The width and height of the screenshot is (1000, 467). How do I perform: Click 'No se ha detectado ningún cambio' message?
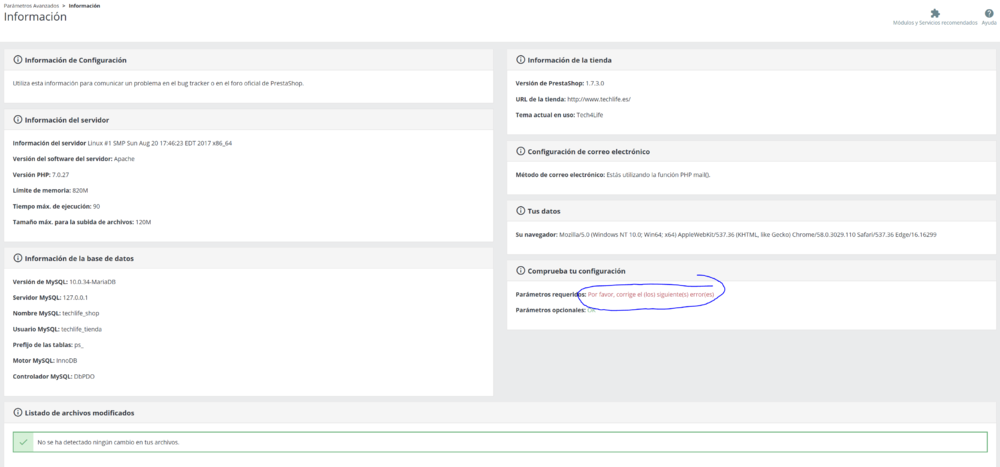pos(108,442)
